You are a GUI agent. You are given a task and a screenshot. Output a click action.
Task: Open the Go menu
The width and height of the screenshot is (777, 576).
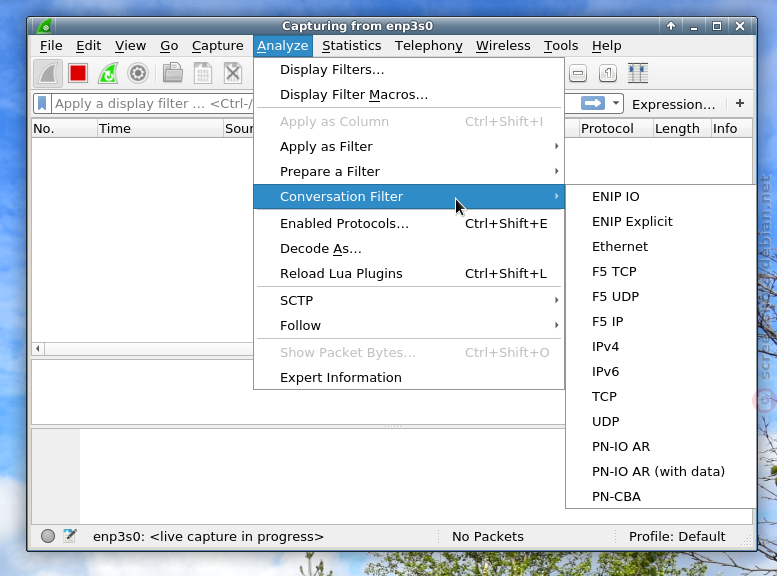tap(169, 46)
